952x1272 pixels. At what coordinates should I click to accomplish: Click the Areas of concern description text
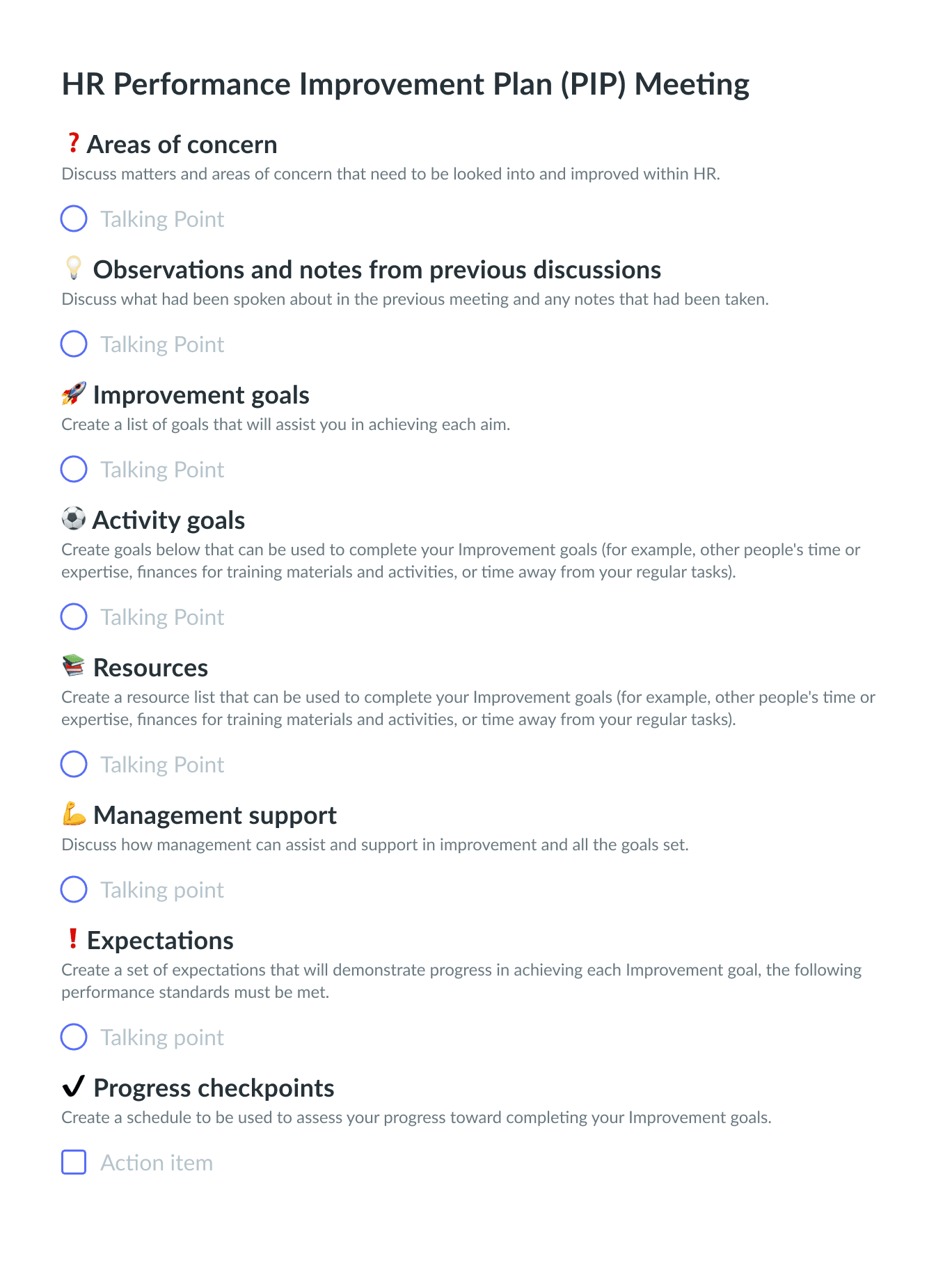pyautogui.click(x=390, y=174)
